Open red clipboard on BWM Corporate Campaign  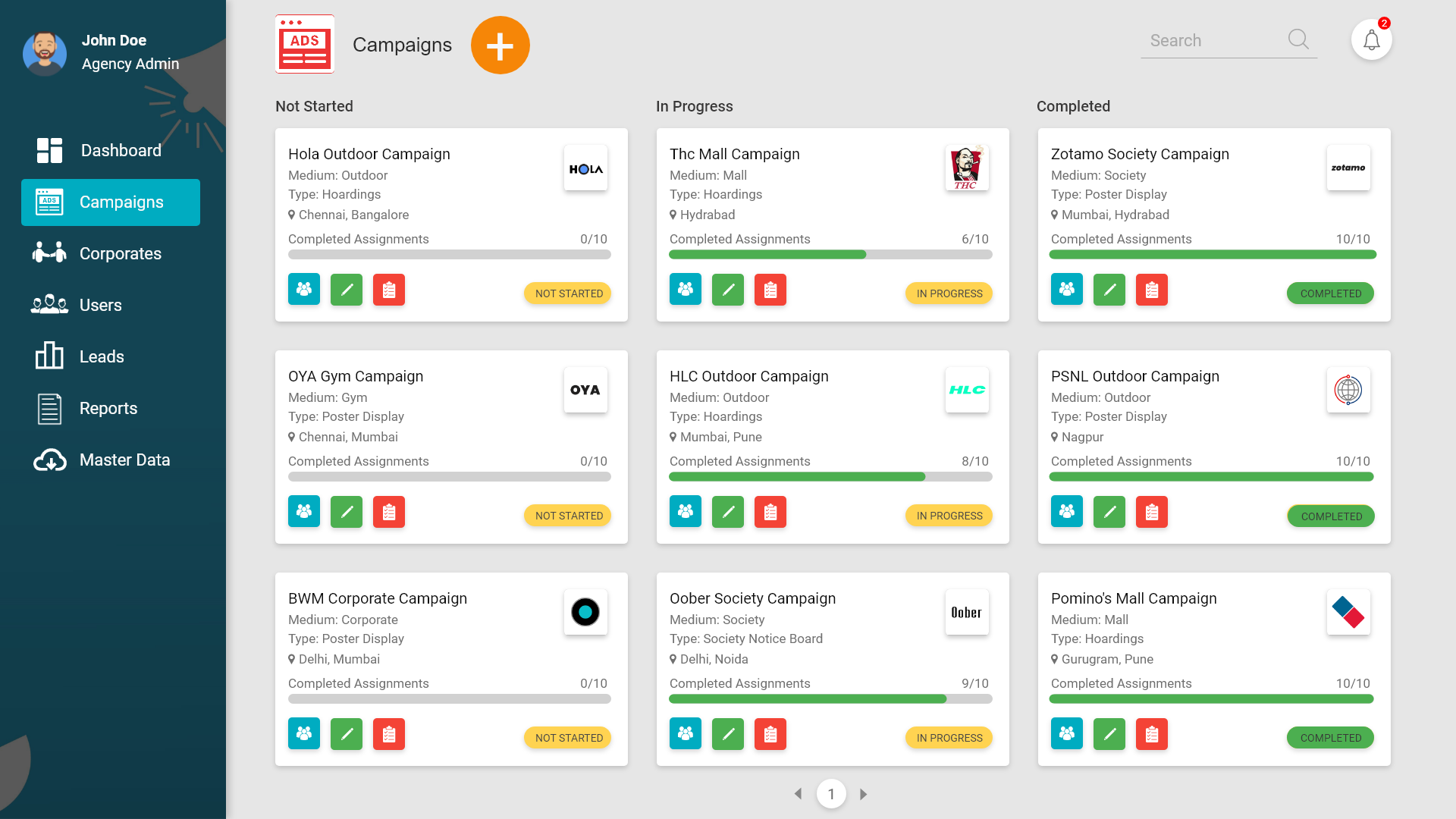(x=389, y=734)
